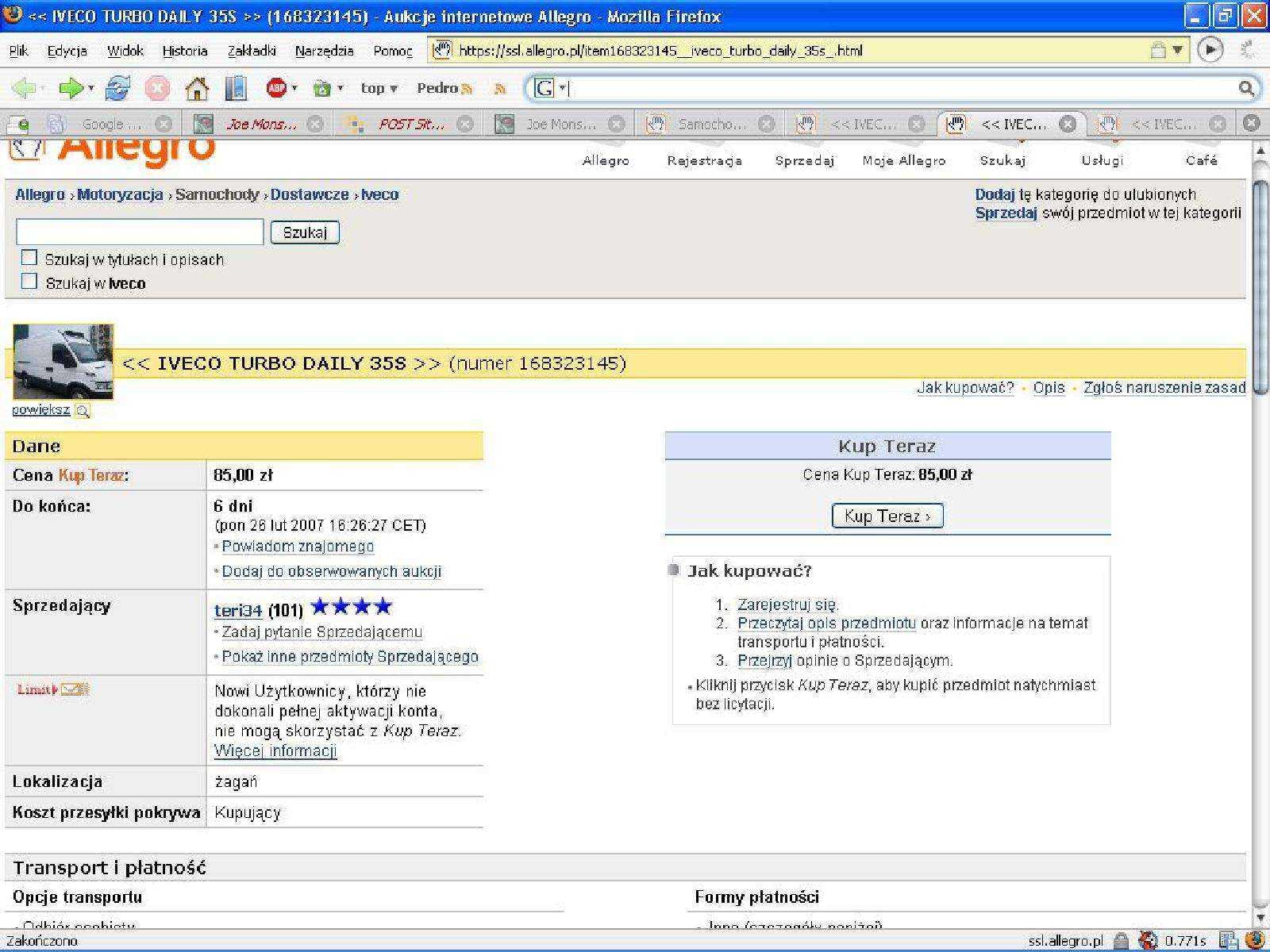
Task: Click 'Zgłoś naruszenie zasad' link
Action: point(1164,388)
